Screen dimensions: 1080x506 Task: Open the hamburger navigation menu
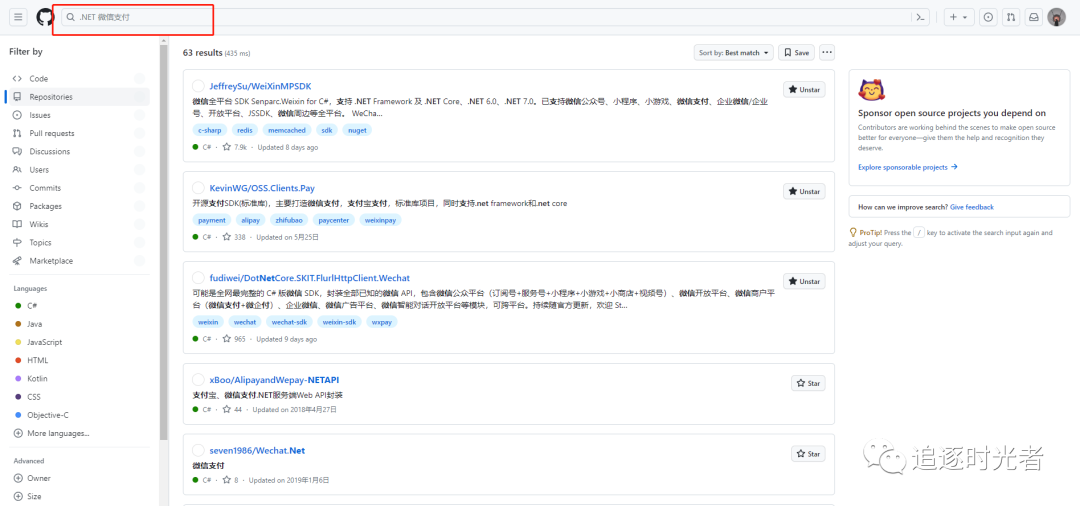pyautogui.click(x=18, y=17)
